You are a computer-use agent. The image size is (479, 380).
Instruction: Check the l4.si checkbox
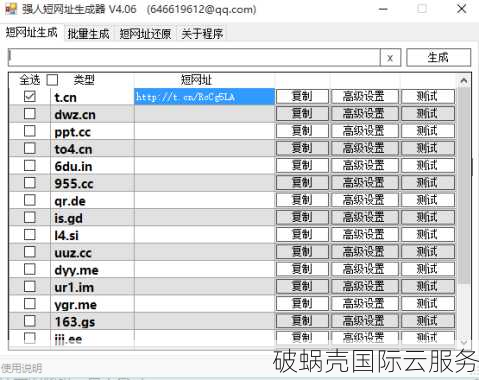[30, 235]
